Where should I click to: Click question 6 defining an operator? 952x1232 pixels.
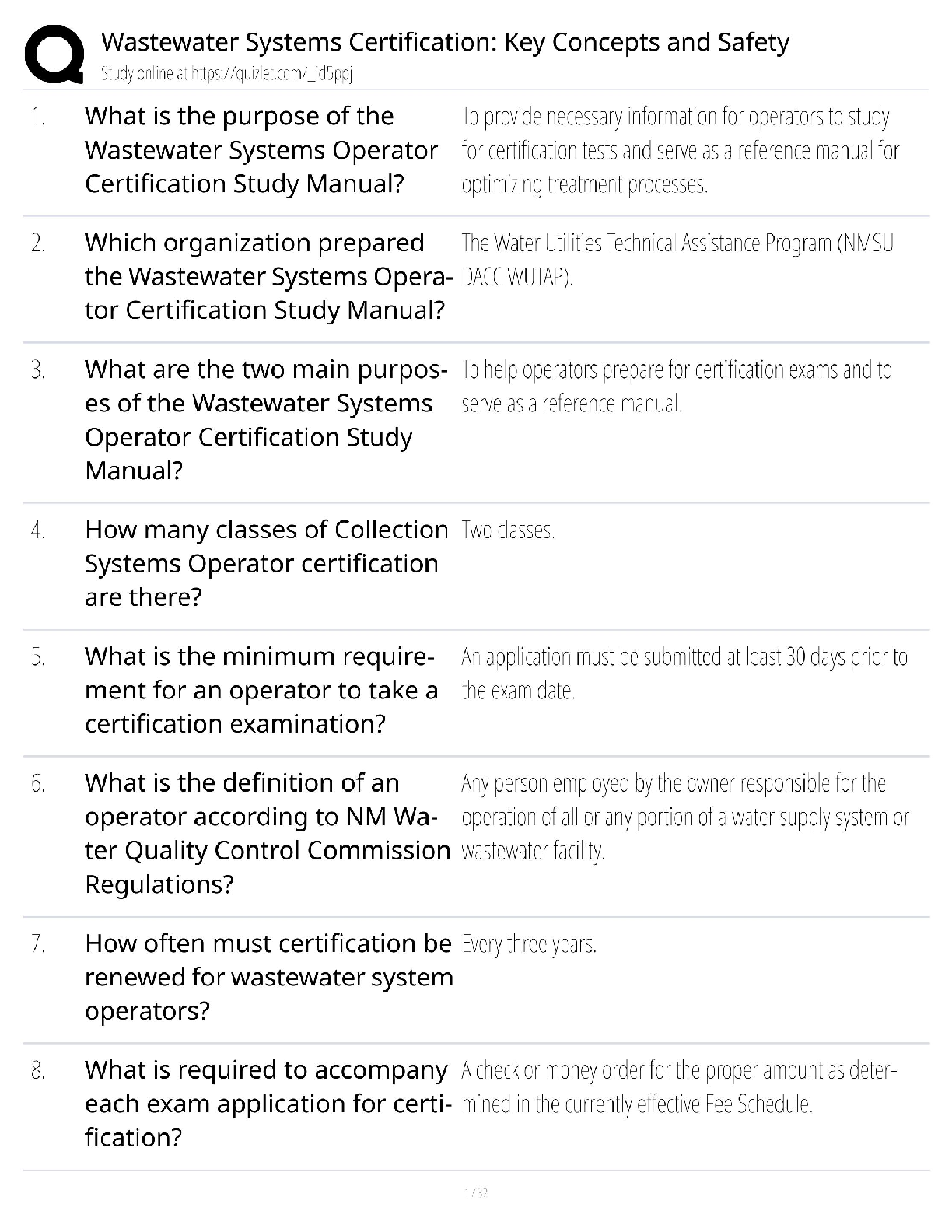268,833
